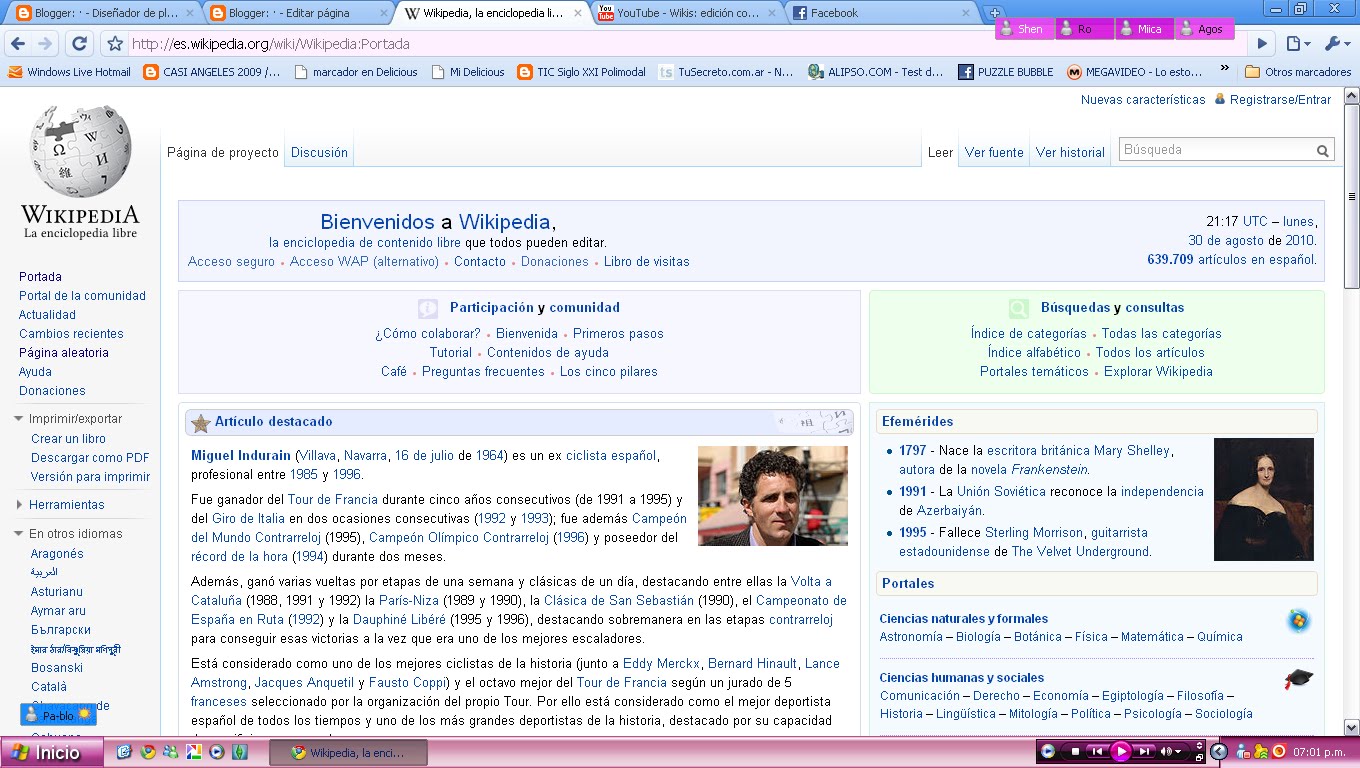Open Windows Live Messenger from quick launch
Image resolution: width=1360 pixels, height=768 pixels.
tap(171, 752)
